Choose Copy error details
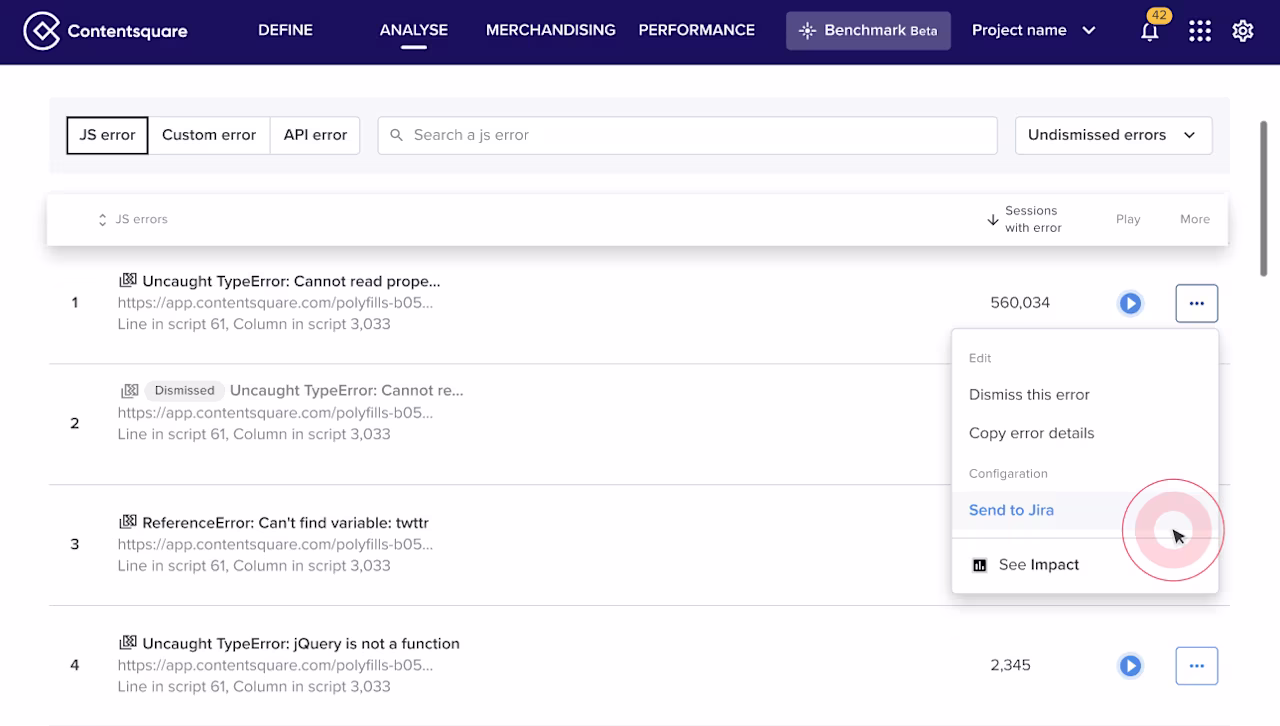The height and width of the screenshot is (726, 1280). [x=1031, y=433]
